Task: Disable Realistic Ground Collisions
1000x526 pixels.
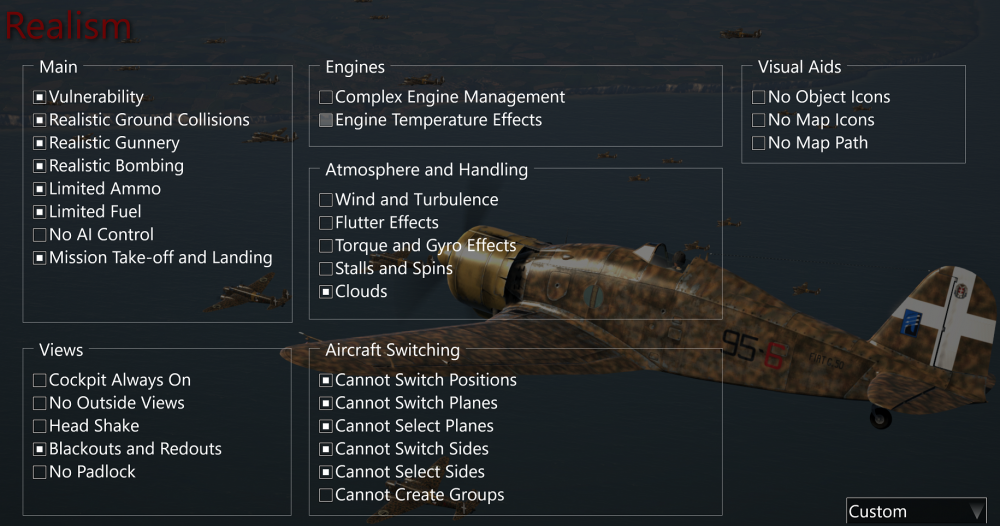Action: pyautogui.click(x=40, y=120)
